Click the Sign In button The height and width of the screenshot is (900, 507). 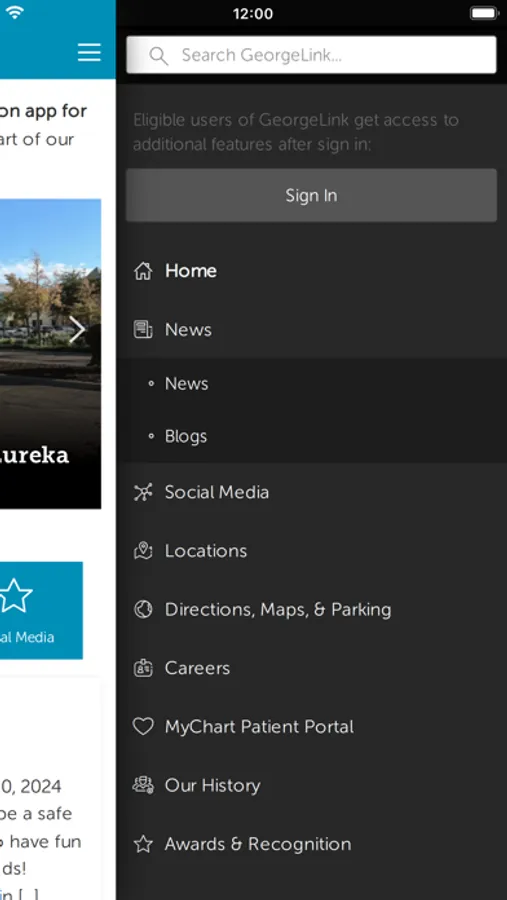[311, 195]
